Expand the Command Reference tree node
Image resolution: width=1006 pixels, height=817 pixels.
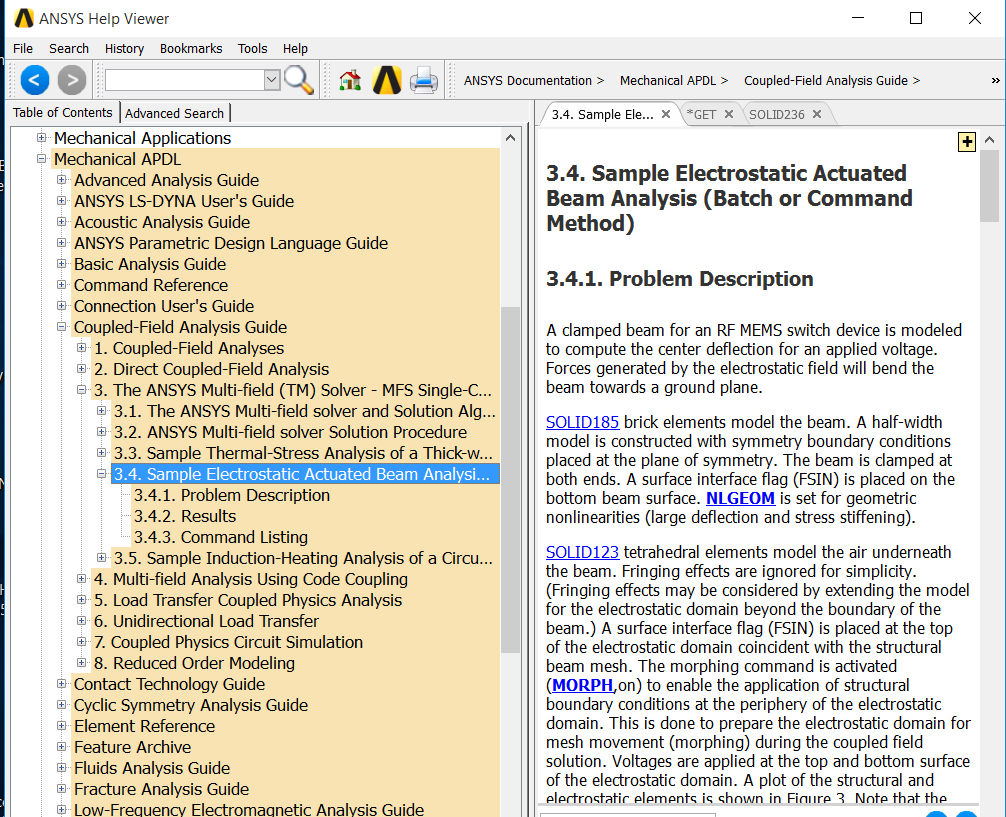pyautogui.click(x=62, y=285)
